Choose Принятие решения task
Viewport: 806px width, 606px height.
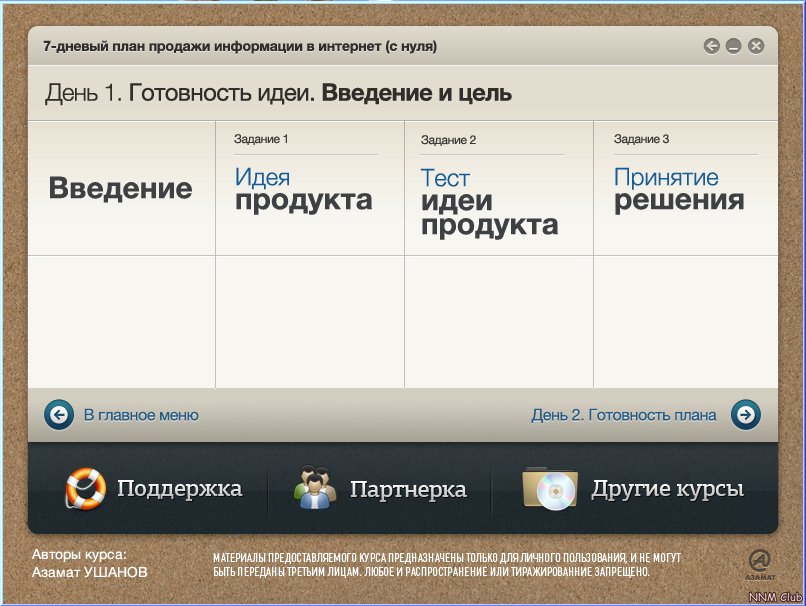(x=679, y=189)
